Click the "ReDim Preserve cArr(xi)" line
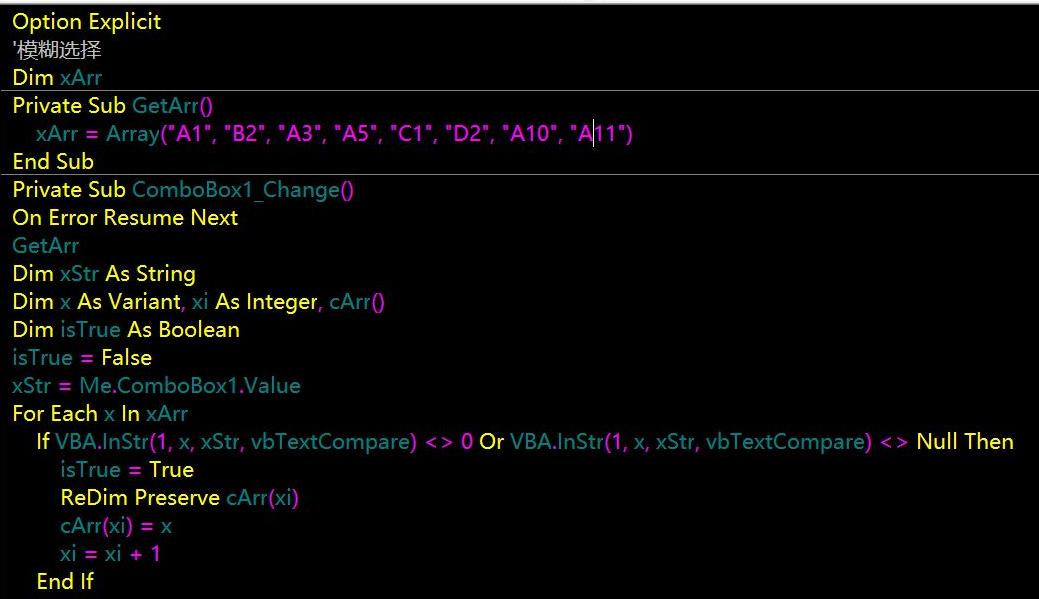 179,498
